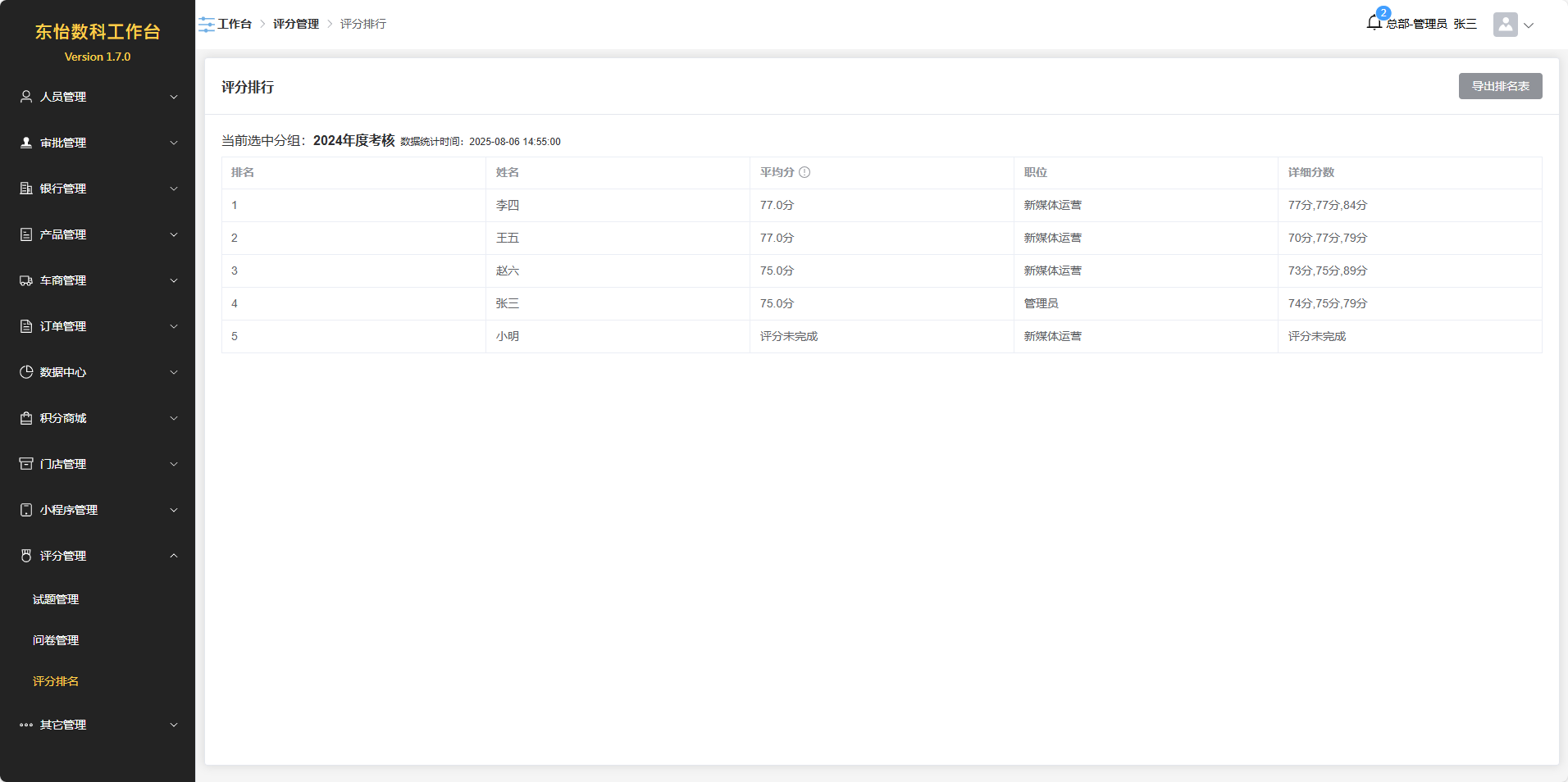Open 问卷管理 submenu item
Image resolution: width=1568 pixels, height=782 pixels.
coord(56,640)
